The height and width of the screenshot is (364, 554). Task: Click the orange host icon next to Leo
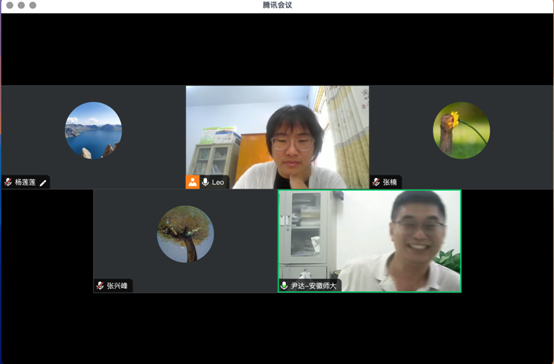point(193,182)
